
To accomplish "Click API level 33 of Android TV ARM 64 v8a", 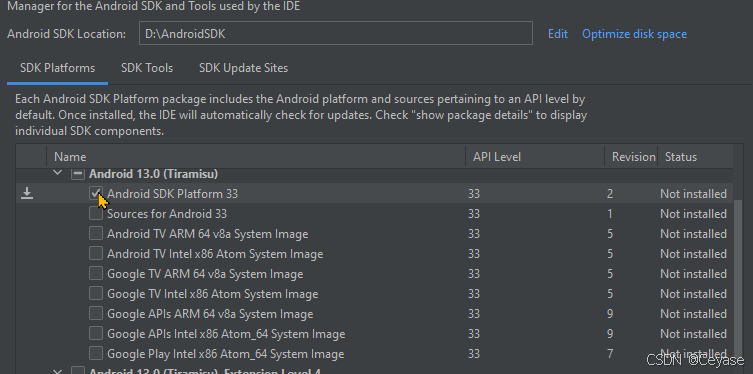I will coord(474,234).
